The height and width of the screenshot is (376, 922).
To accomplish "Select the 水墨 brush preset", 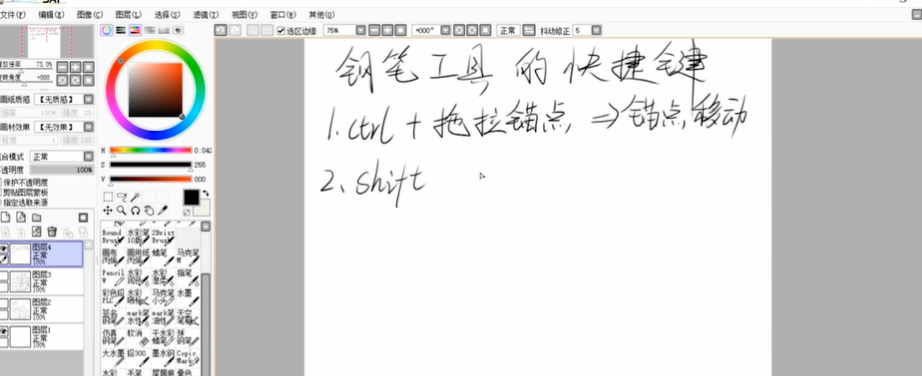I will point(188,297).
